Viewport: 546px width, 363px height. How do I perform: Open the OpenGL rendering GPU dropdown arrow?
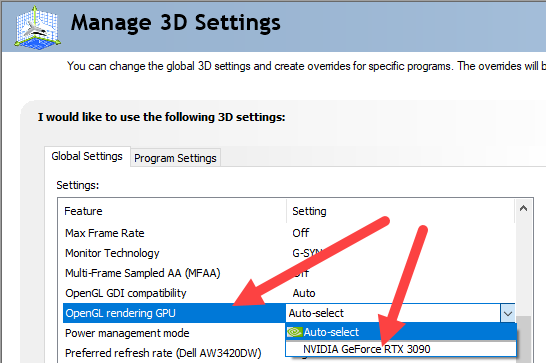[508, 313]
